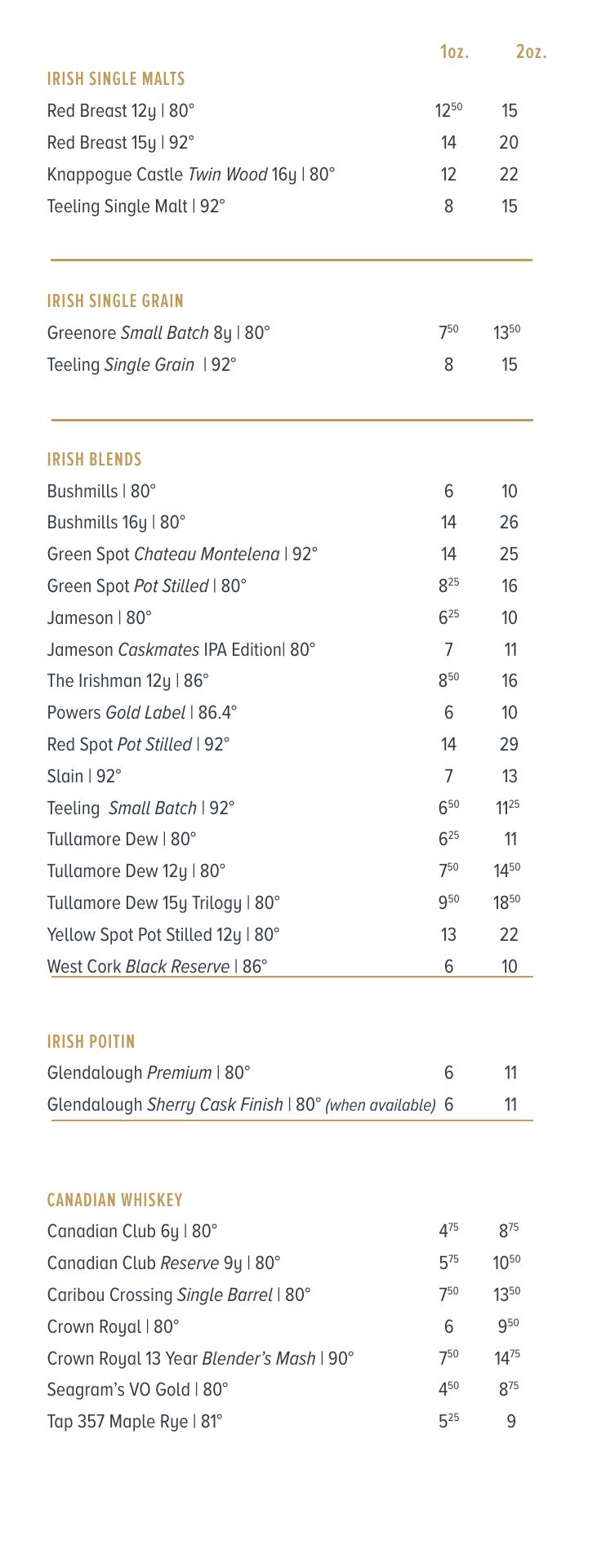Select the Red Breast 12y whiskey entry
The height and width of the screenshot is (1568, 606).
[121, 111]
